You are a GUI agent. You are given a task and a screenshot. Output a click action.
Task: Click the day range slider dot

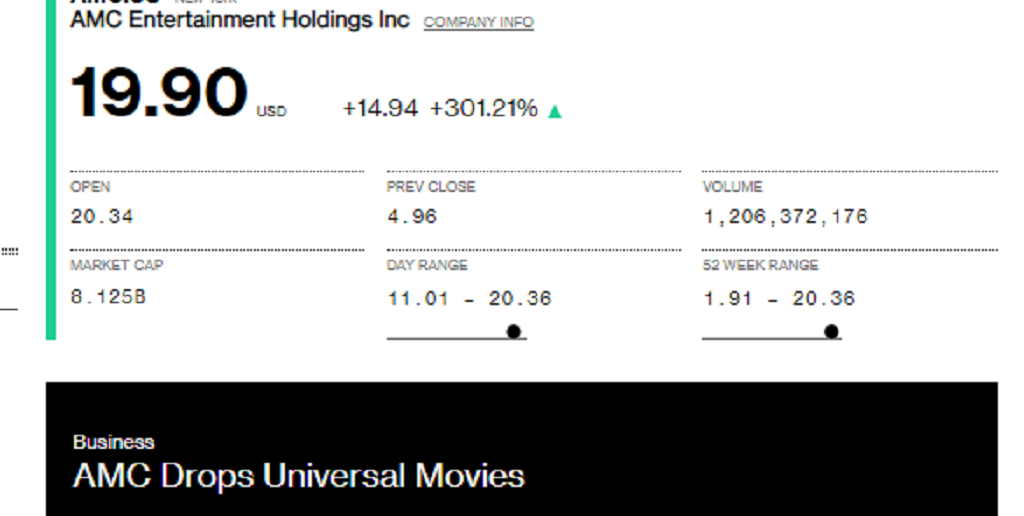tap(514, 332)
